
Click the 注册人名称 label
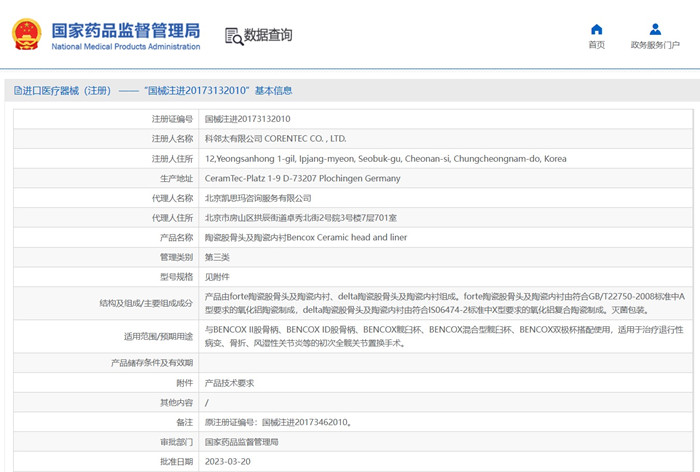(x=172, y=139)
